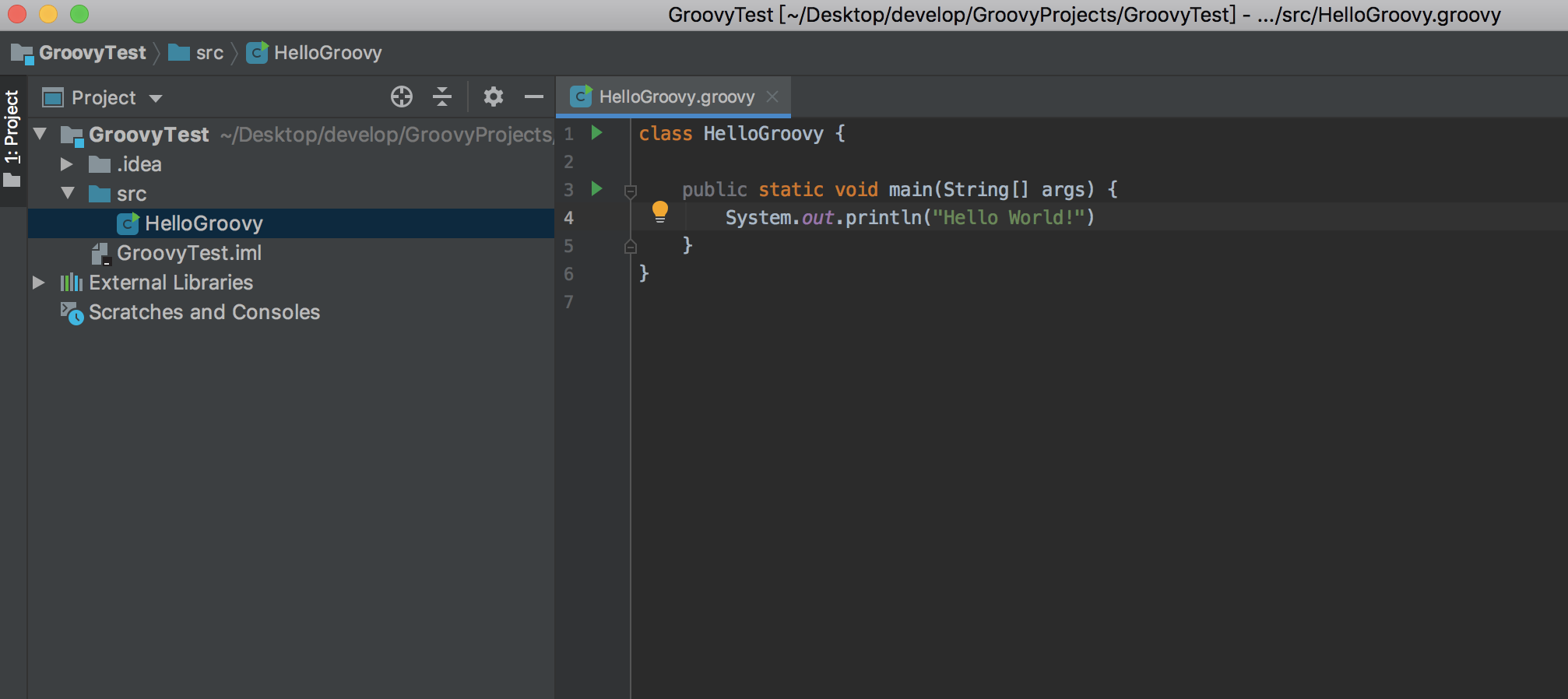The image size is (1568, 699).
Task: Select Scratches and Consoles tree item
Action: (204, 312)
